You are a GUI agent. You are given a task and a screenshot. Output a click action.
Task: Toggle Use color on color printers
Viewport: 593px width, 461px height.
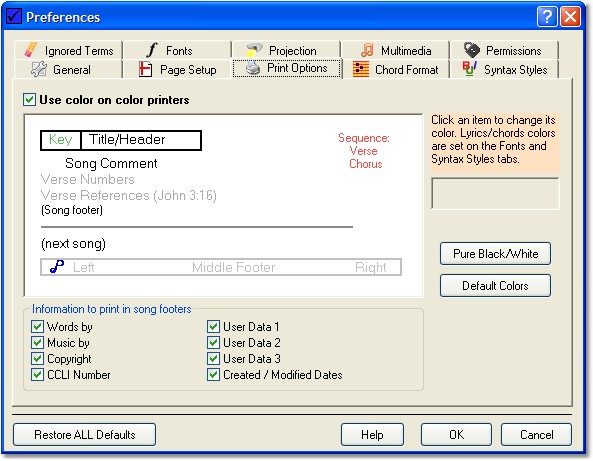pyautogui.click(x=29, y=100)
